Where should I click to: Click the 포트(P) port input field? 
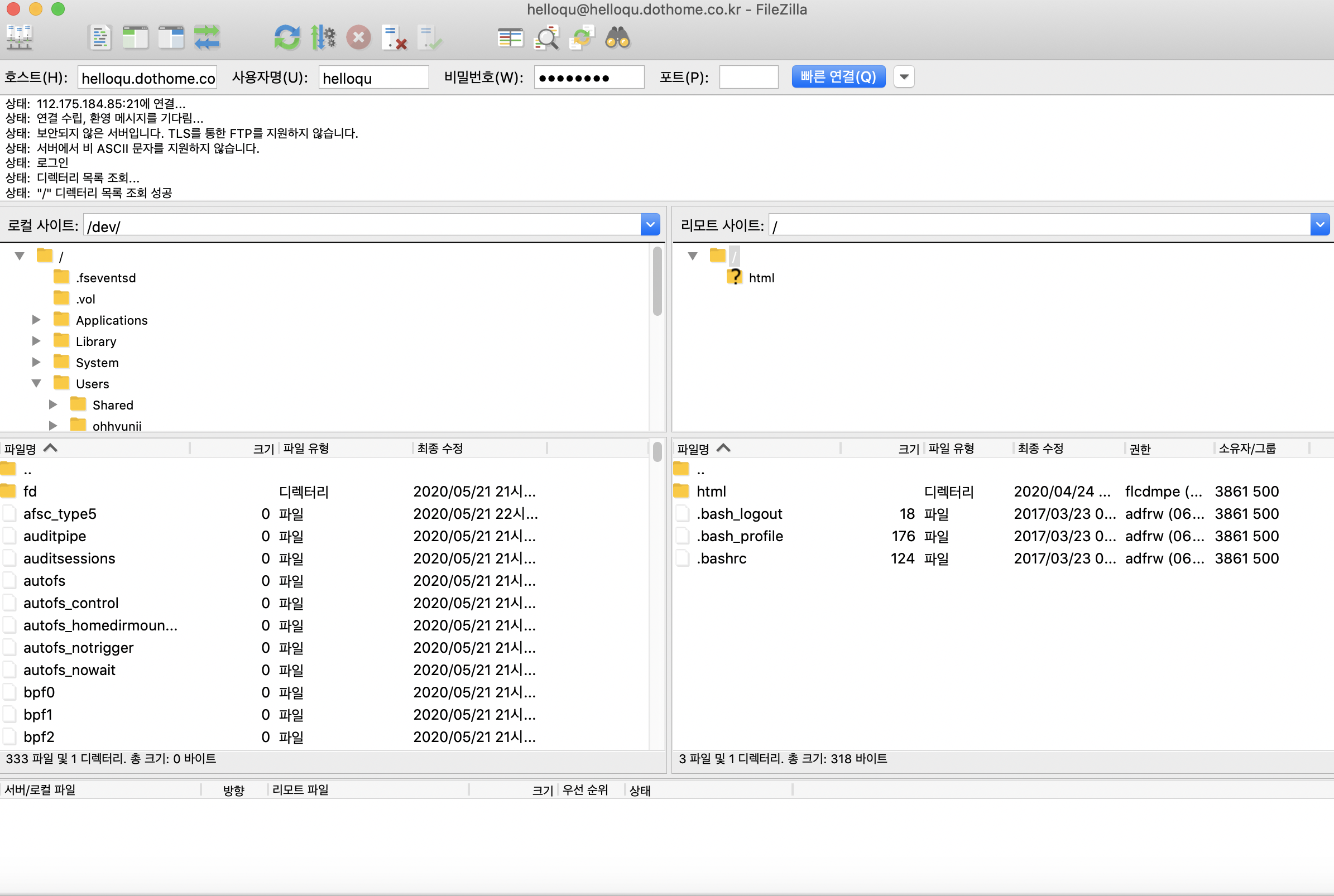(x=748, y=76)
